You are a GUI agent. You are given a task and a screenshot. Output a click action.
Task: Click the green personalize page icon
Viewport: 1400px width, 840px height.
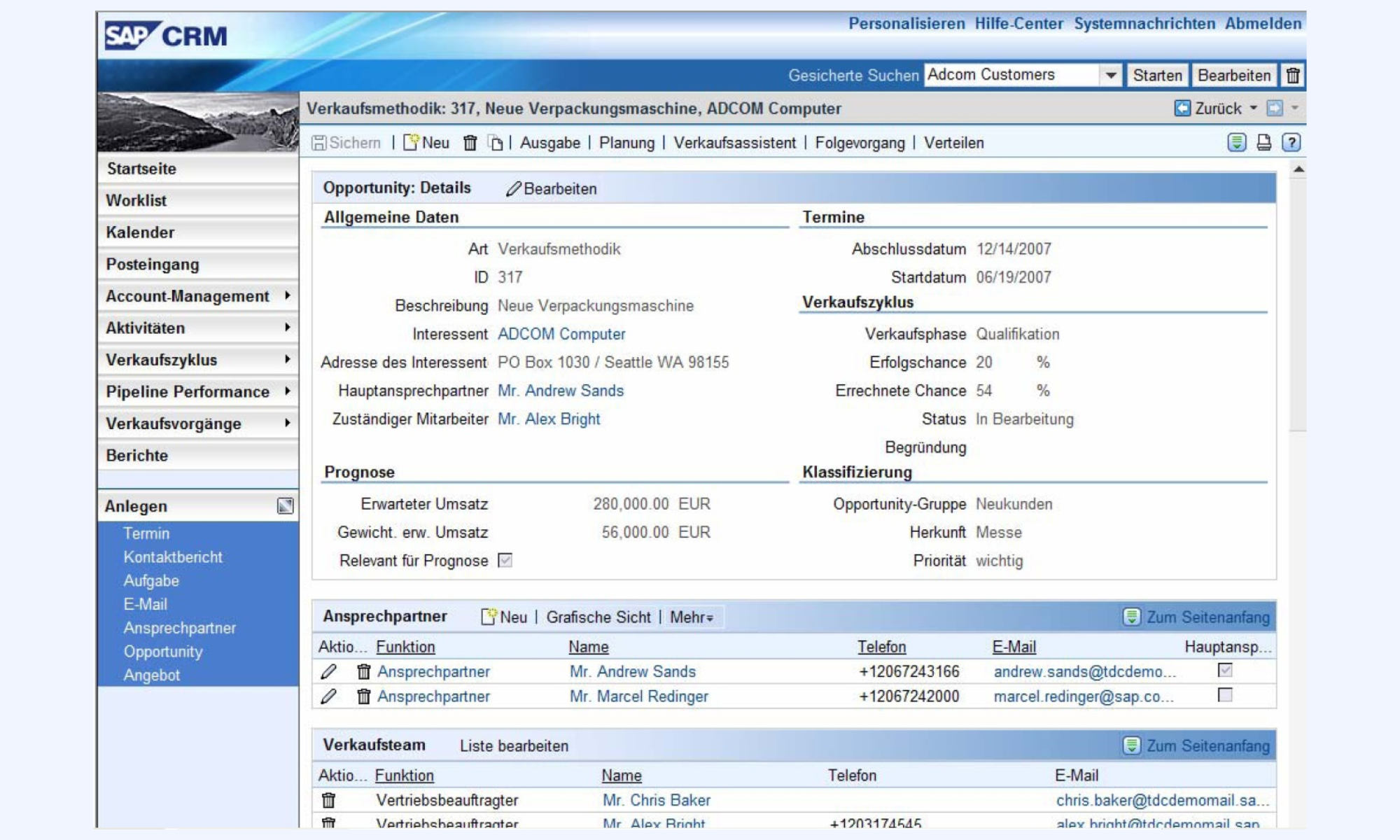click(1237, 143)
